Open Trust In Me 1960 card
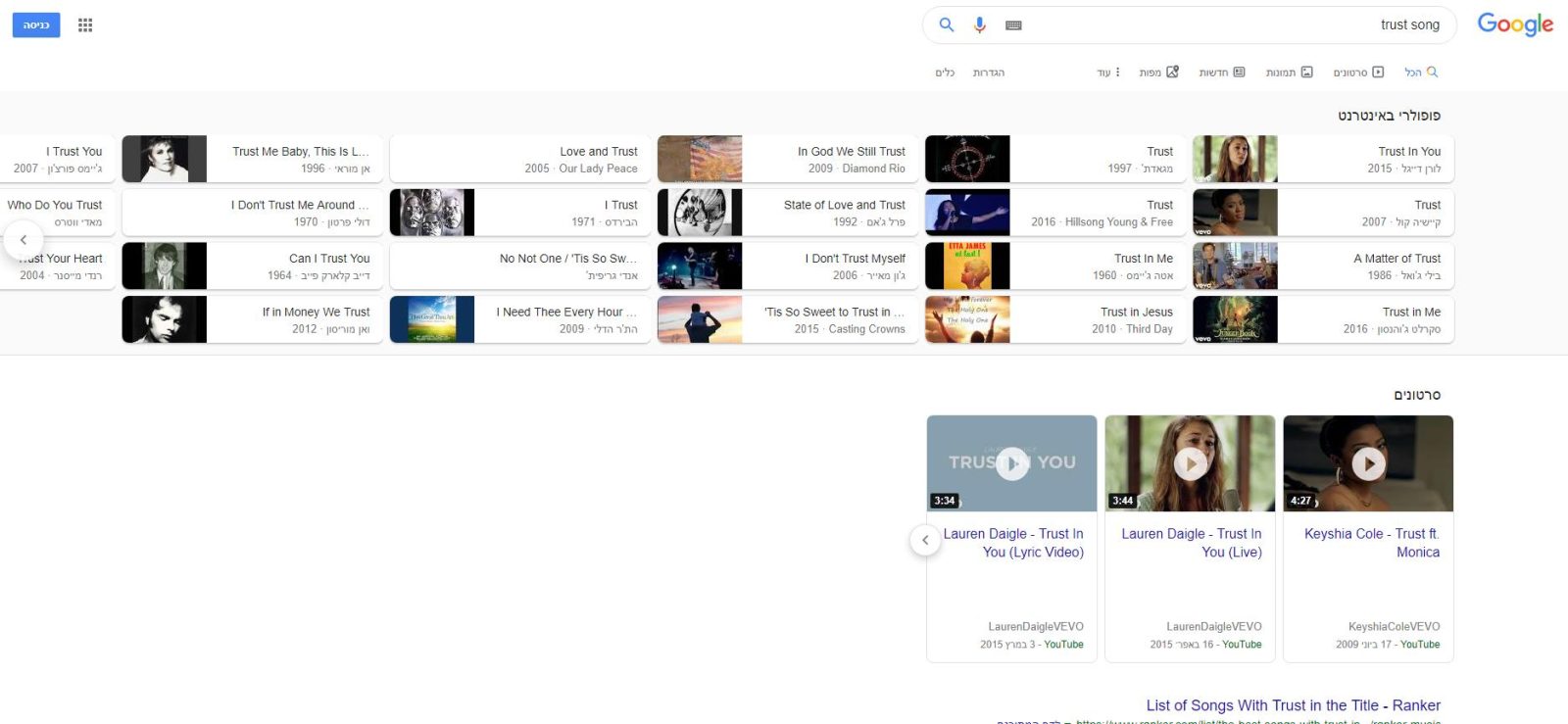The width and height of the screenshot is (1568, 724). (1055, 266)
